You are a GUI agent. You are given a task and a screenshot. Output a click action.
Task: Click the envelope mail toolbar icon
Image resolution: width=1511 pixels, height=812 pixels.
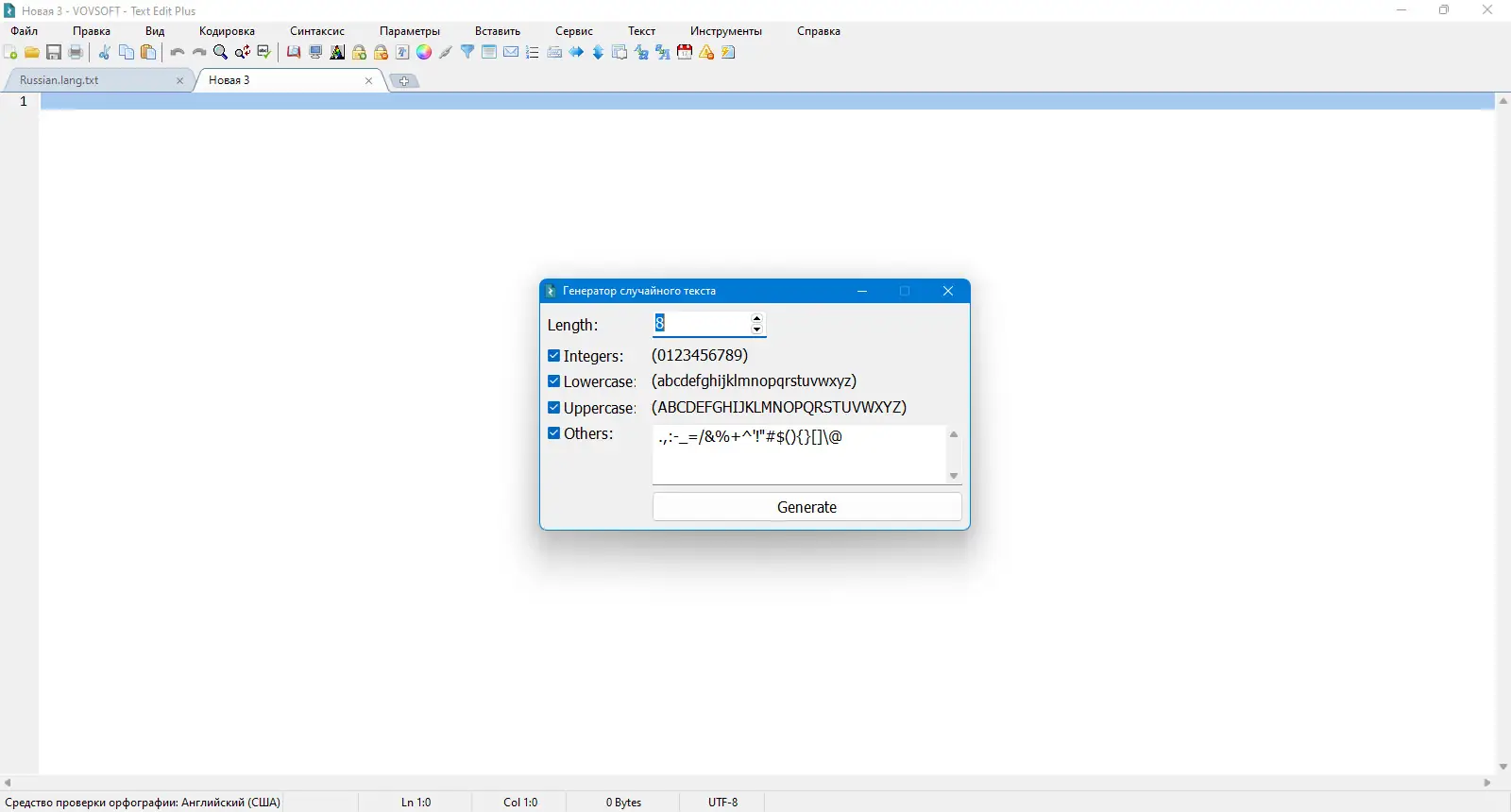pyautogui.click(x=511, y=52)
